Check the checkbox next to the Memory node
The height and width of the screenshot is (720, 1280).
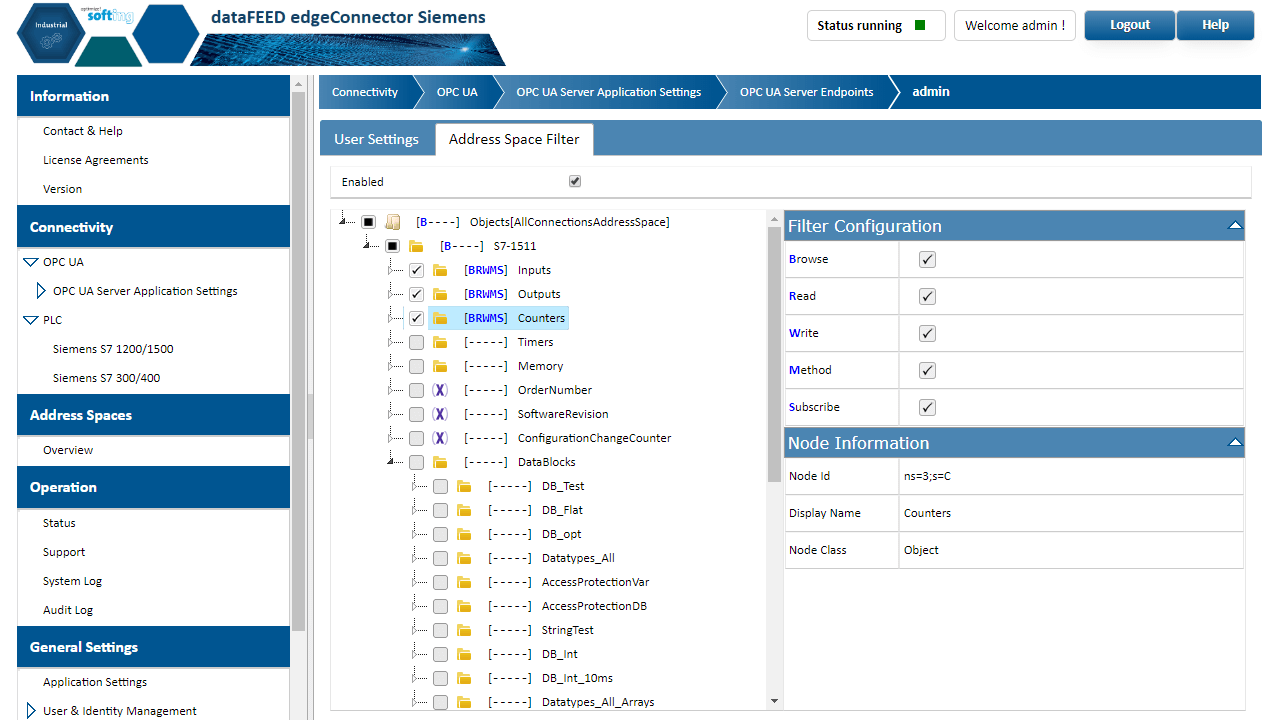tap(416, 366)
